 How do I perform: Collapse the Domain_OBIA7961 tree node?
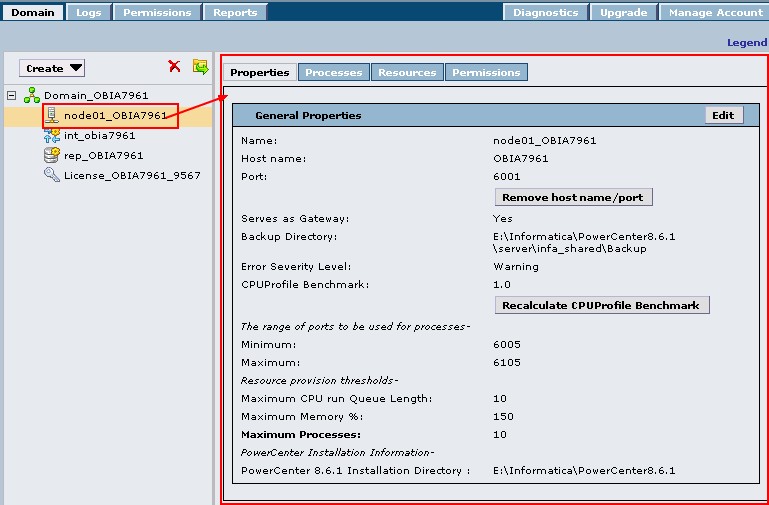click(12, 95)
